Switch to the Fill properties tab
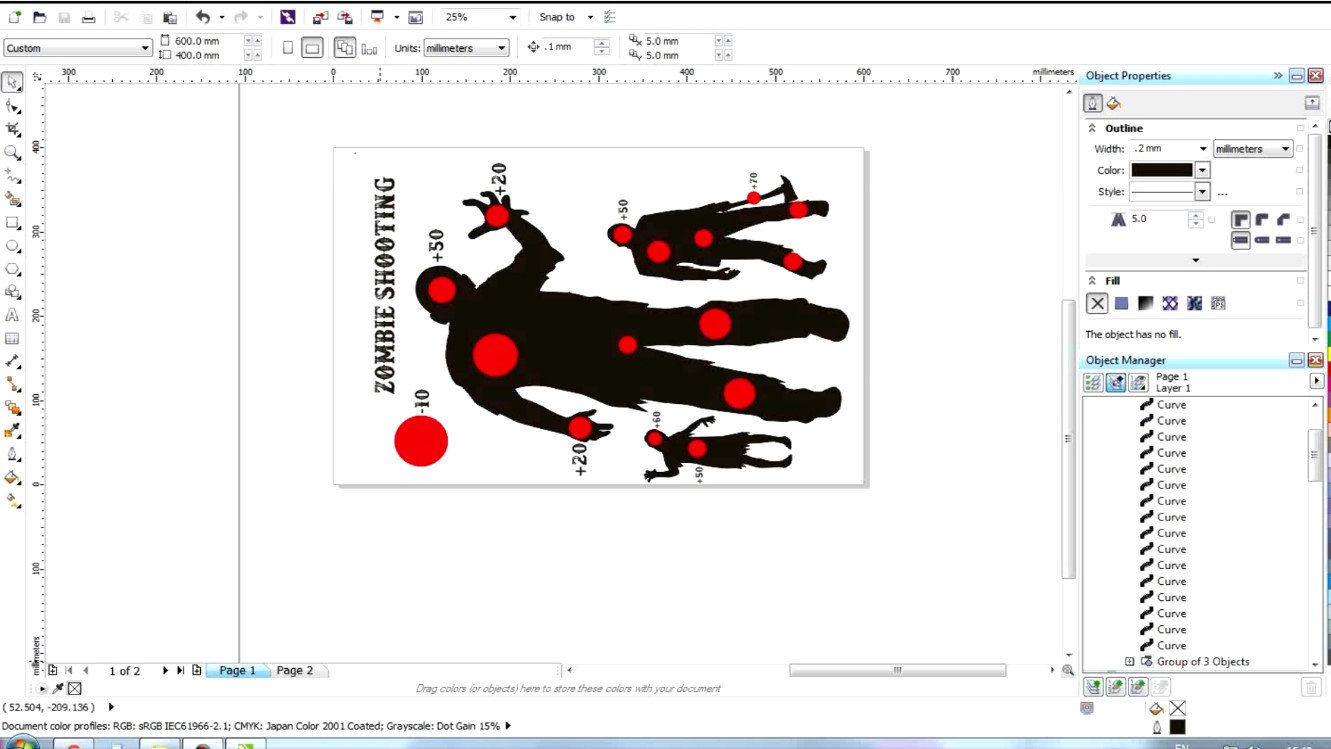This screenshot has height=749, width=1331. tap(1114, 103)
